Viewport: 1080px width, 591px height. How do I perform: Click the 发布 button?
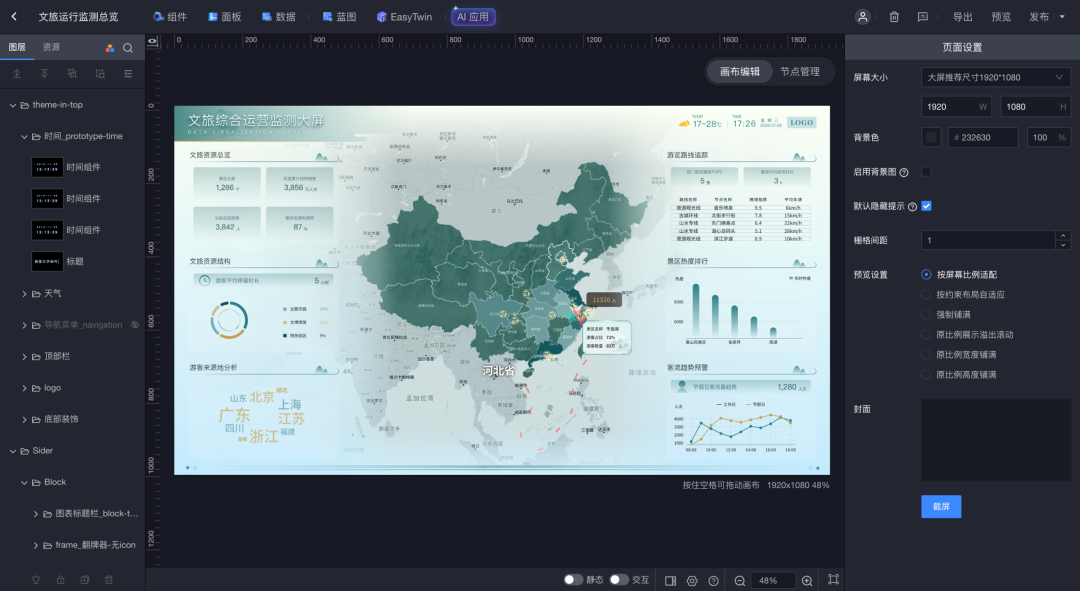(1039, 17)
